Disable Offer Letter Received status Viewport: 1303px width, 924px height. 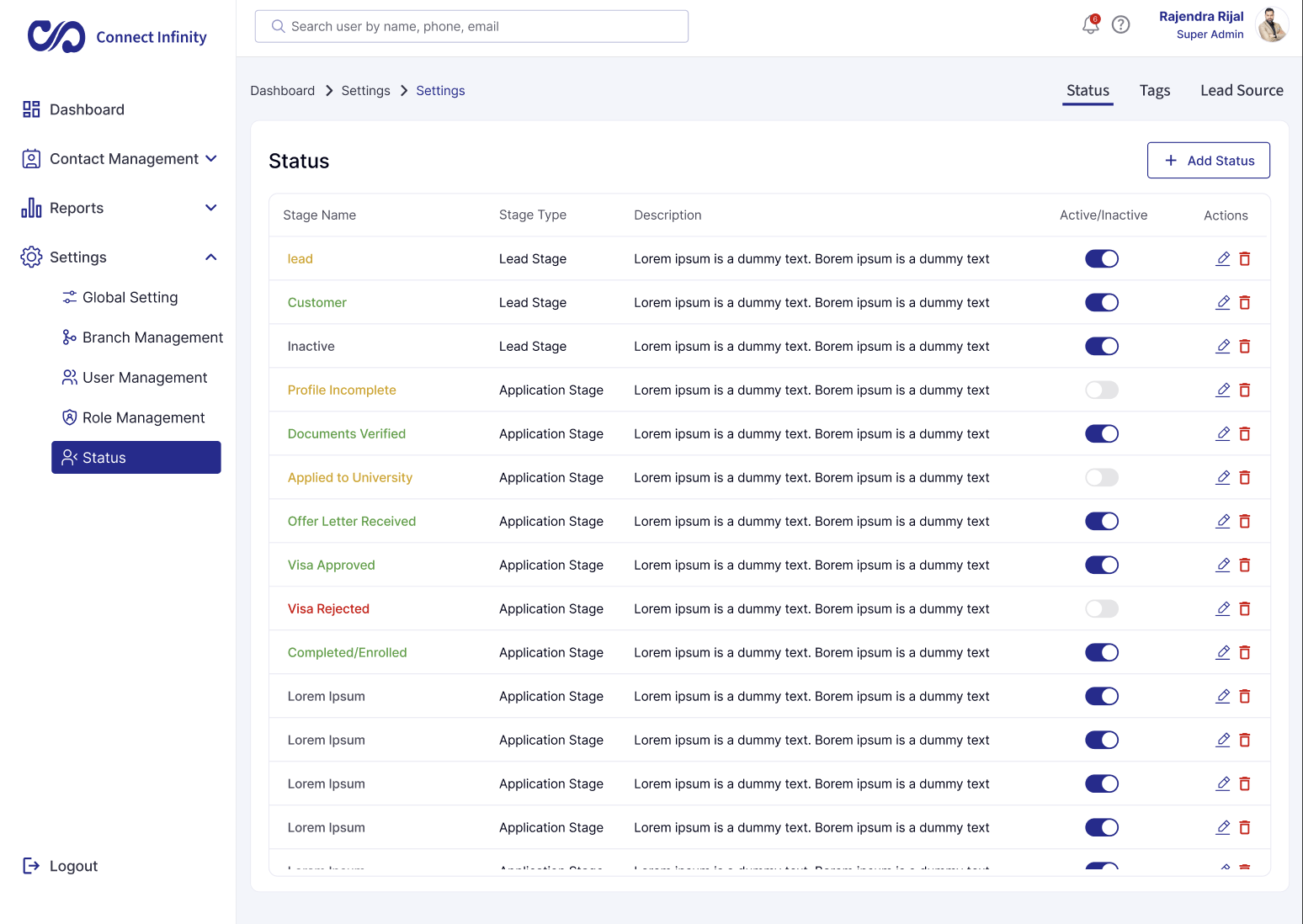(x=1102, y=521)
